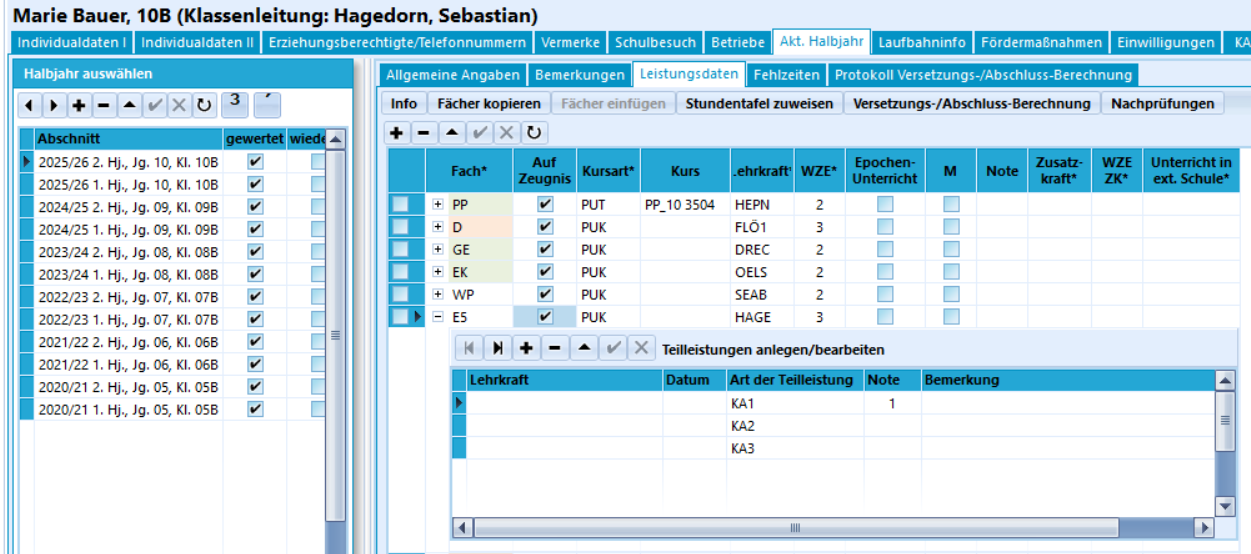
Task: Open Versetzungs-/Abschluss-Berechnung button
Action: click(971, 103)
